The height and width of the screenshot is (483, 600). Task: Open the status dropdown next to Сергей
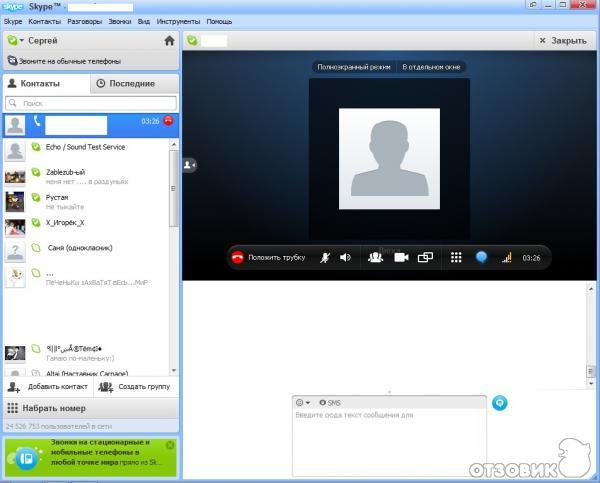point(14,41)
